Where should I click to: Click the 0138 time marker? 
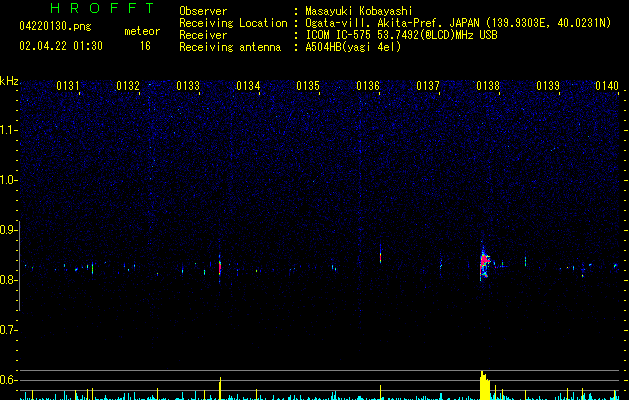coord(488,86)
